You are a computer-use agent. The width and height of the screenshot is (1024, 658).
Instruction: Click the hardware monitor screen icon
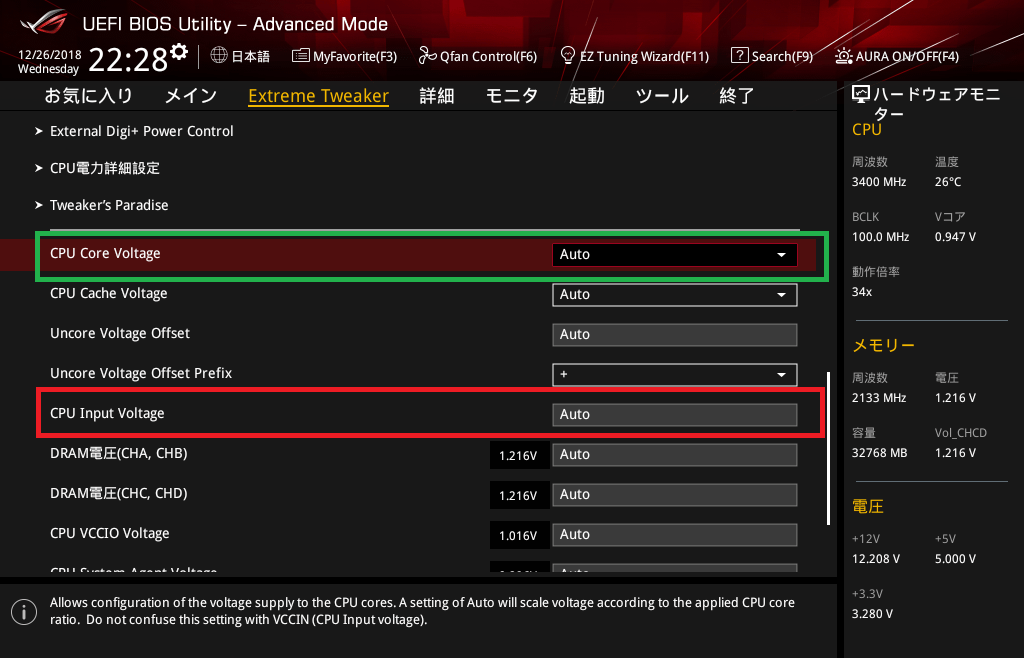pyautogui.click(x=861, y=95)
